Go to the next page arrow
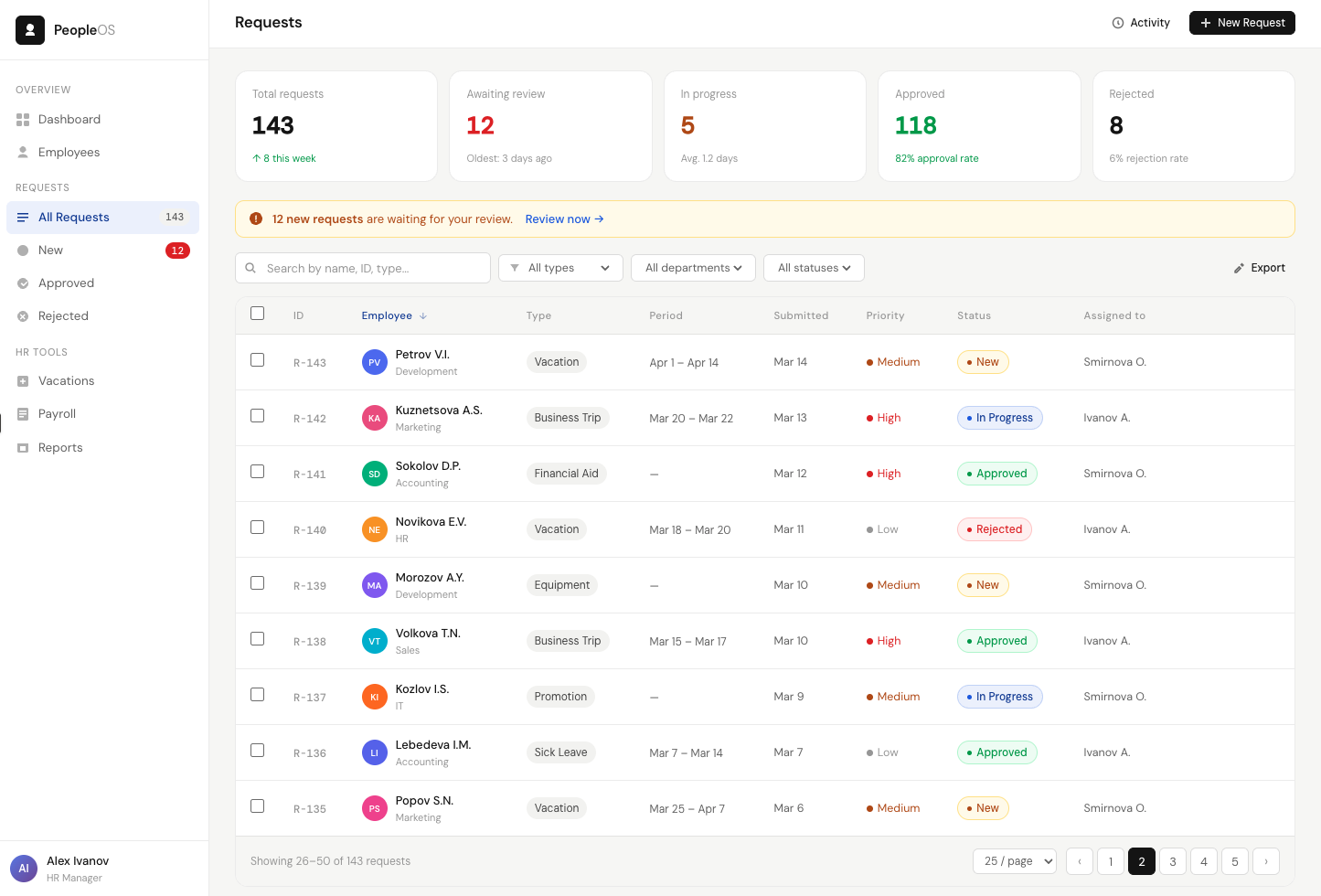 point(1266,861)
